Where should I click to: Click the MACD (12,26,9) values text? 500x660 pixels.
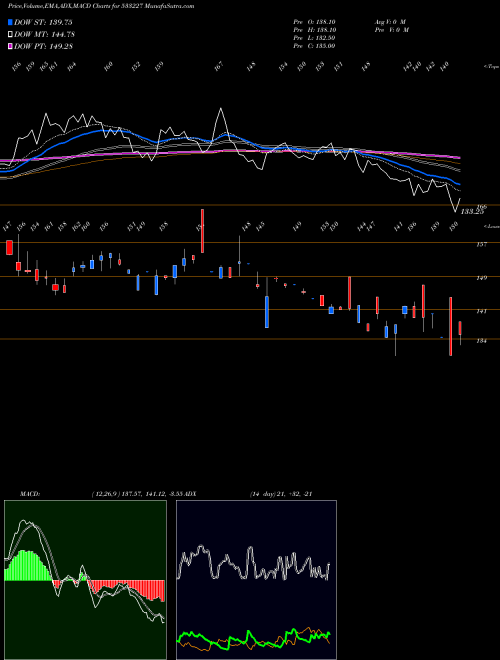click(x=136, y=494)
